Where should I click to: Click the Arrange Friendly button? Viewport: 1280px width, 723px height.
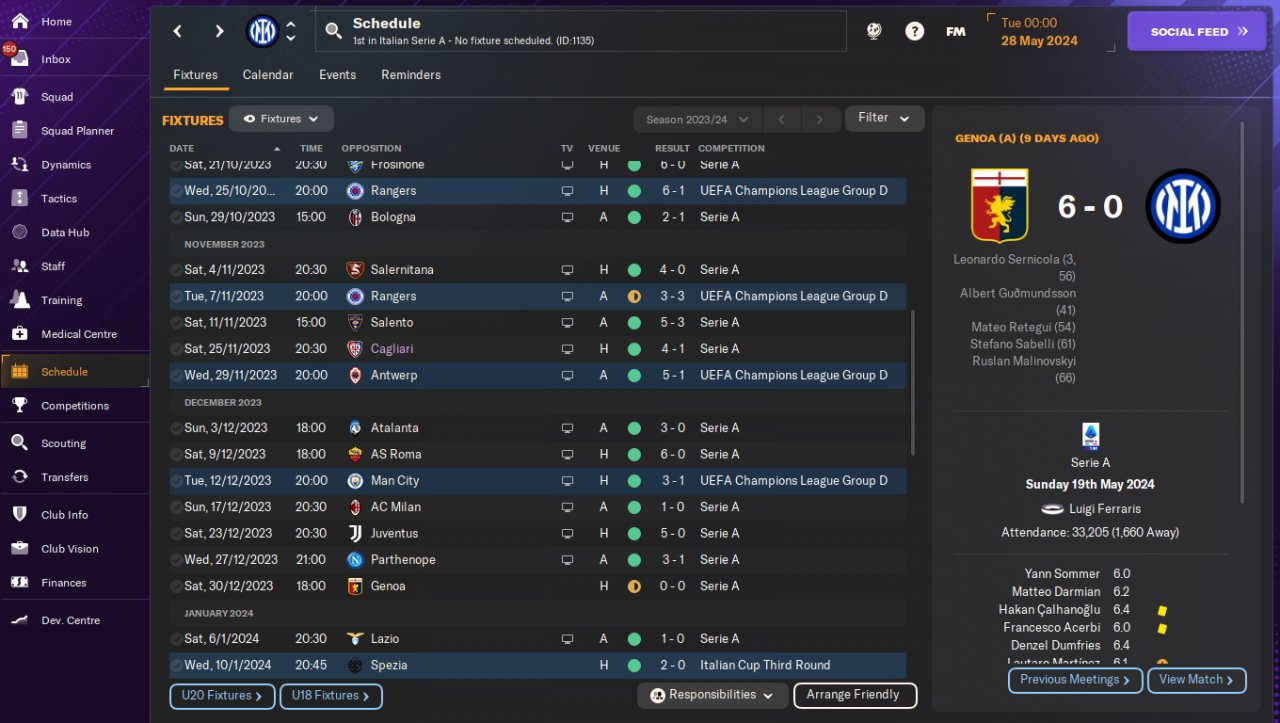(855, 695)
